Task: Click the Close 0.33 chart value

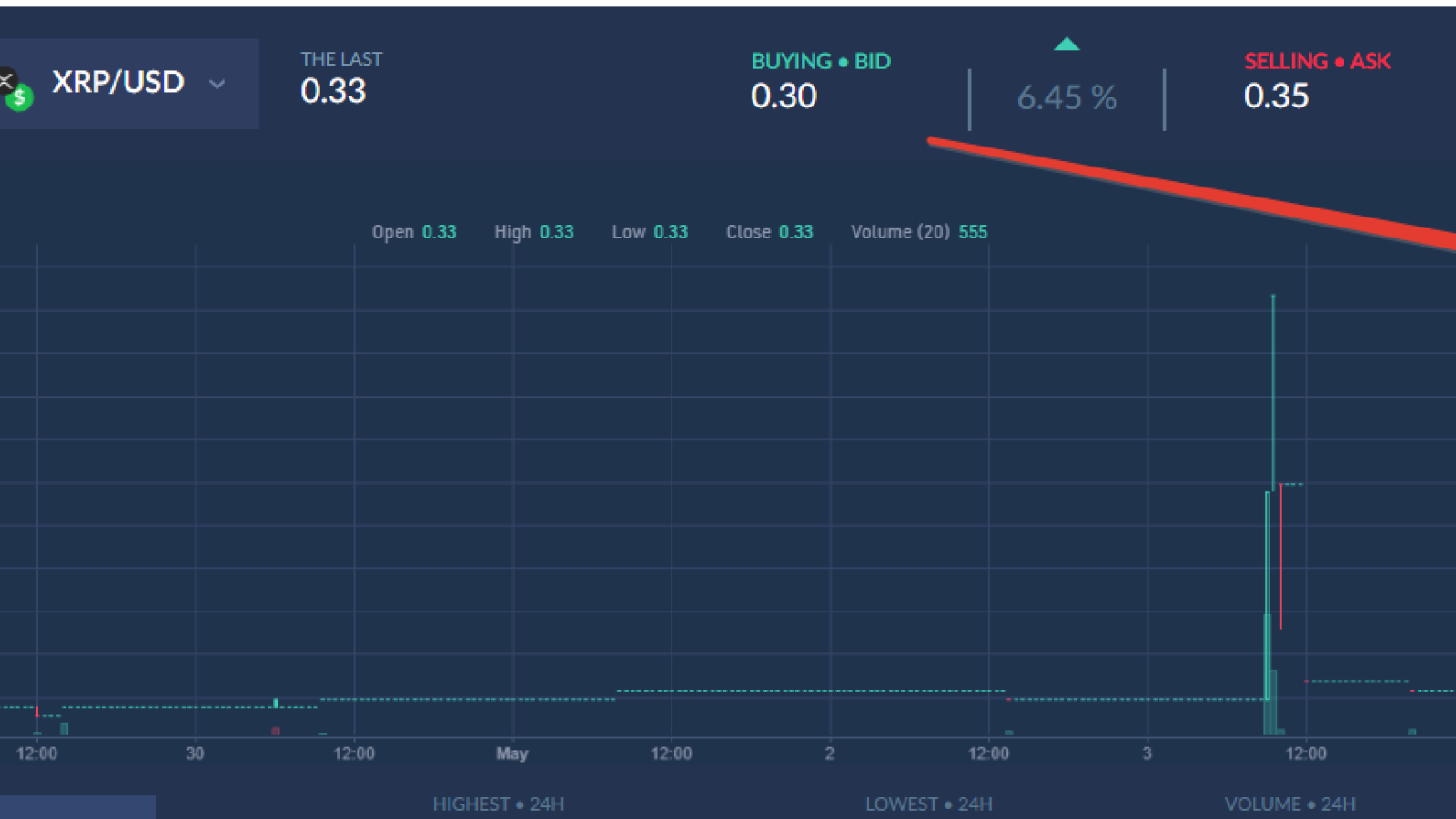Action: (x=769, y=232)
